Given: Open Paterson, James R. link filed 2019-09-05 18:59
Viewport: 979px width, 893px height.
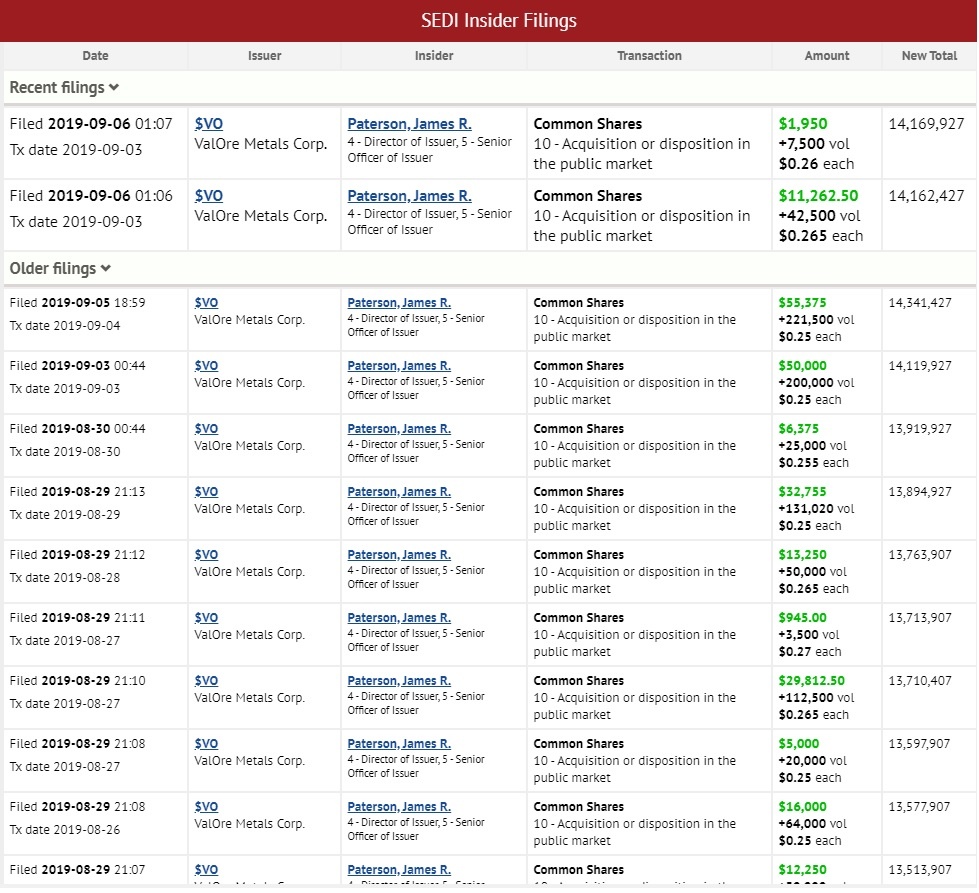Looking at the screenshot, I should pos(399,303).
